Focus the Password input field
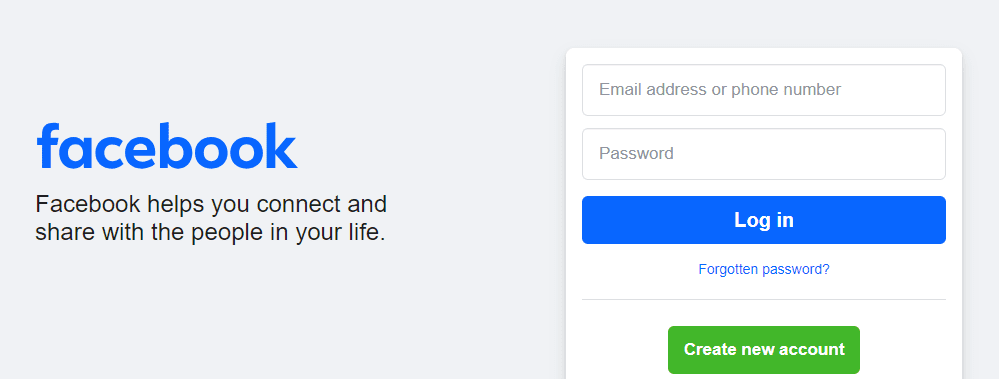999x379 pixels. pos(763,154)
